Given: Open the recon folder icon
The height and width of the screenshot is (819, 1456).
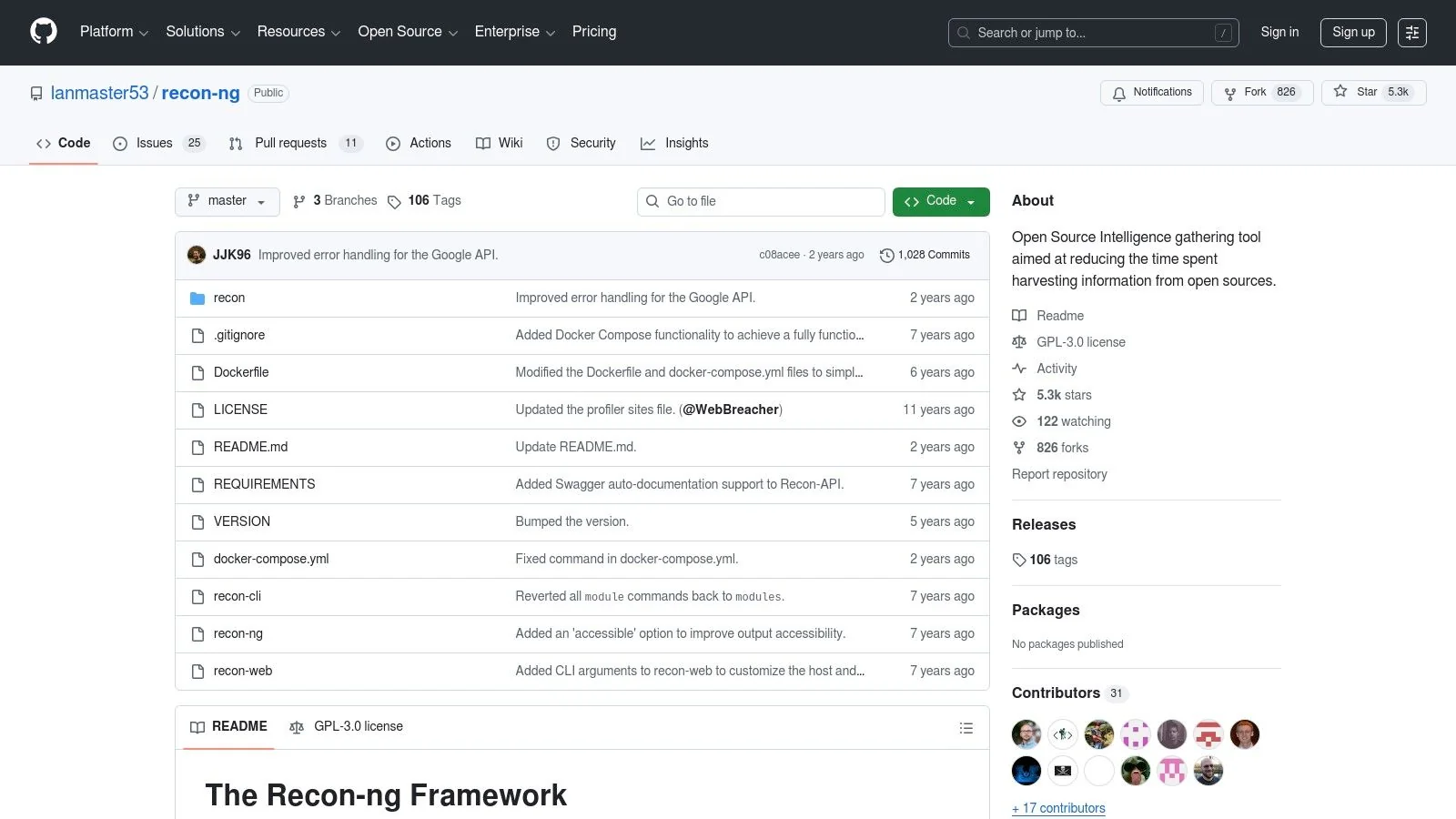Looking at the screenshot, I should click(197, 298).
